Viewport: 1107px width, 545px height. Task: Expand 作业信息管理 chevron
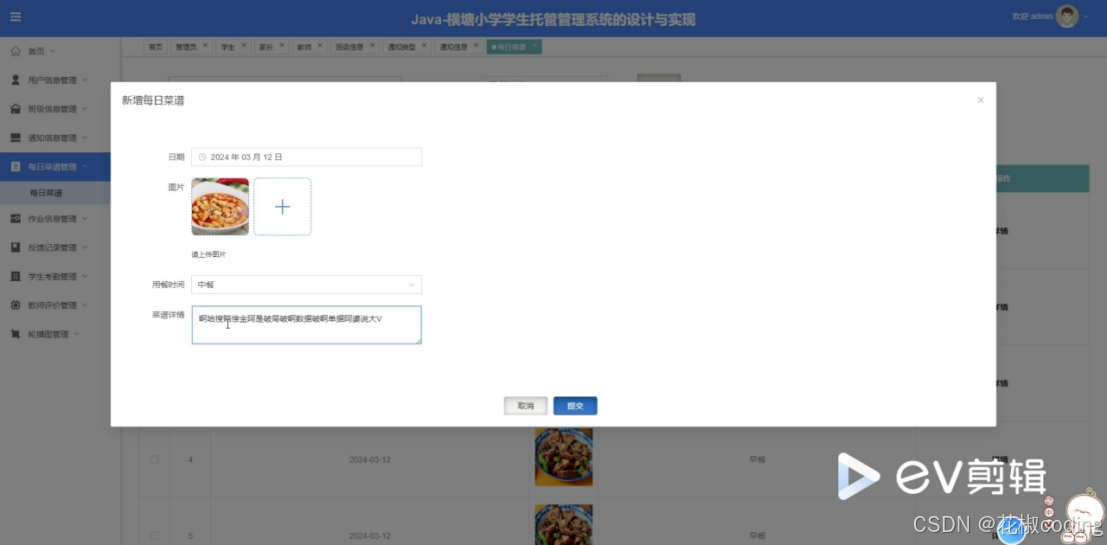point(85,219)
